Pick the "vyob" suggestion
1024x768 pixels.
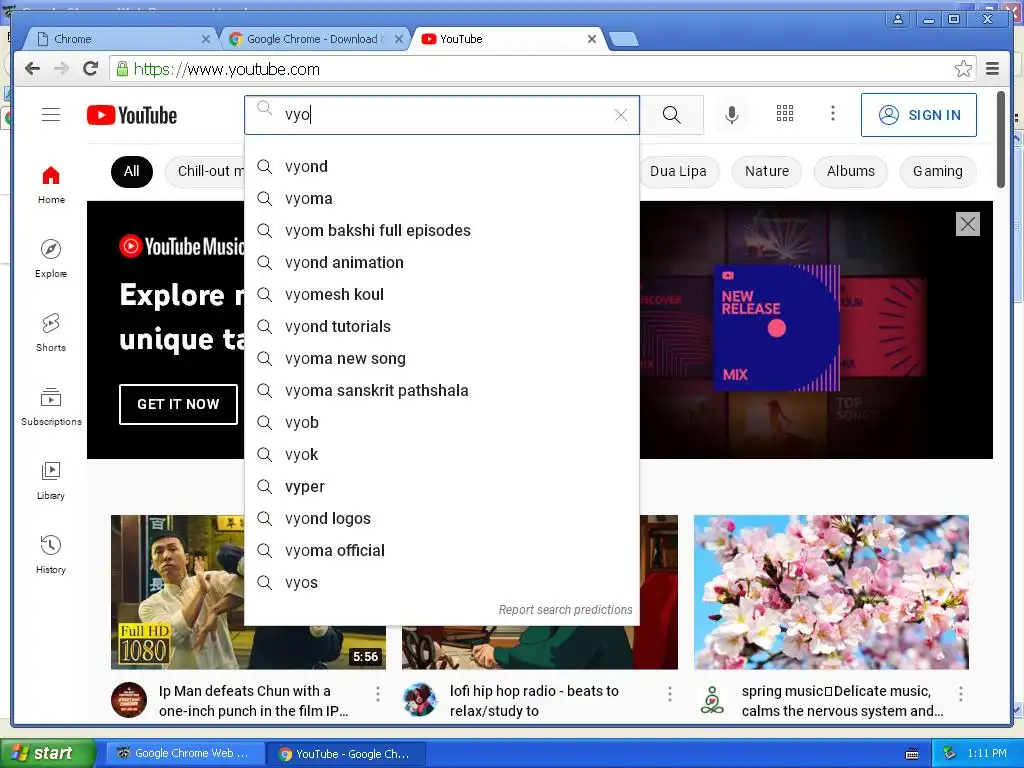pyautogui.click(x=441, y=423)
